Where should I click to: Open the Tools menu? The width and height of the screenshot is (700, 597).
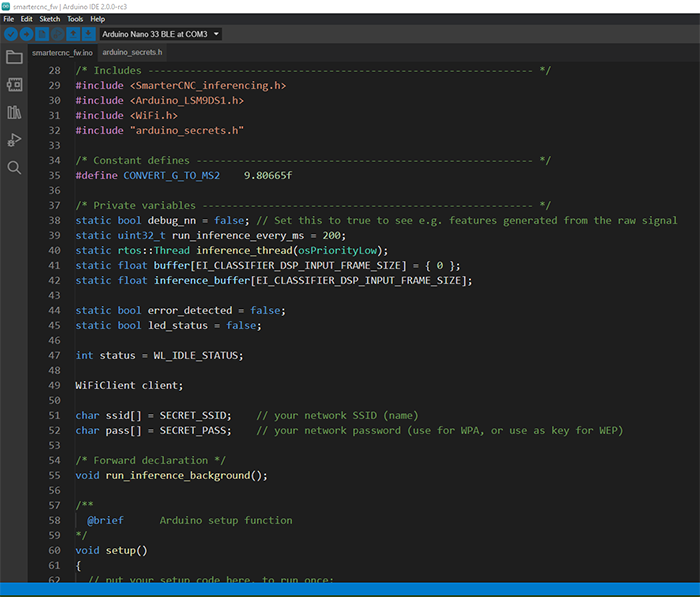point(75,19)
